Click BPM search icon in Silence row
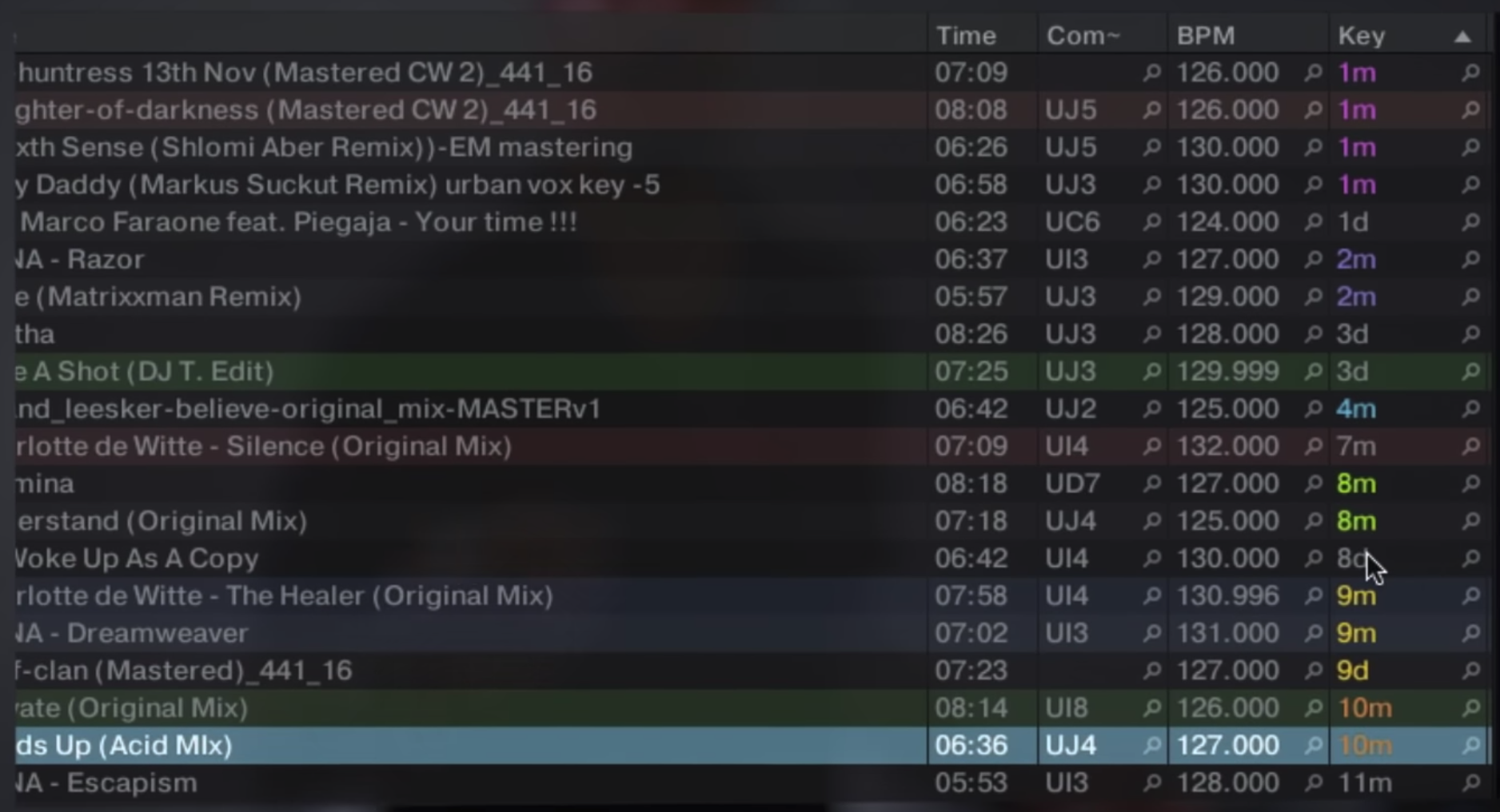Image resolution: width=1500 pixels, height=812 pixels. (x=1312, y=447)
